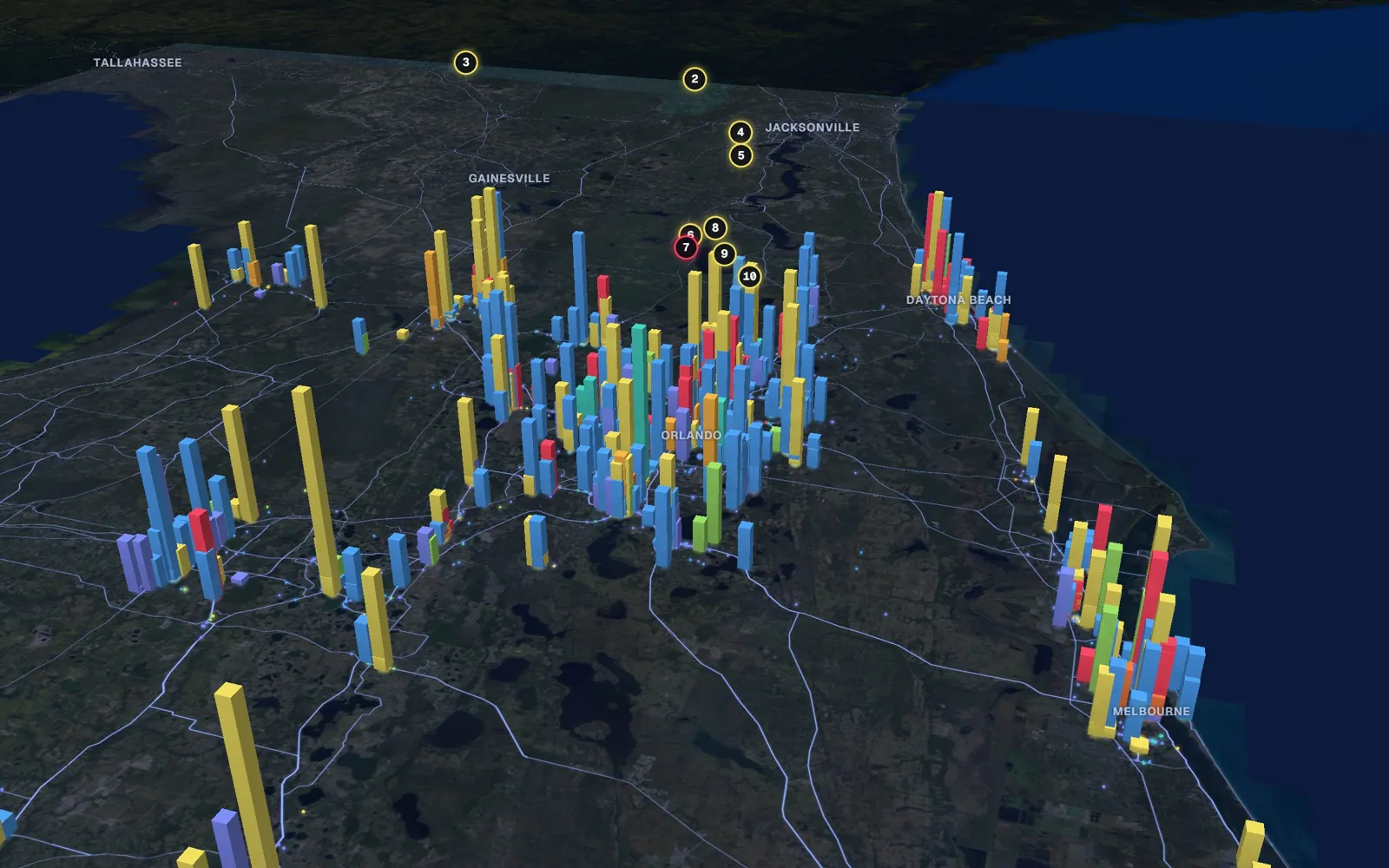1389x868 pixels.
Task: Click the Melbourne city label
Action: click(1152, 711)
